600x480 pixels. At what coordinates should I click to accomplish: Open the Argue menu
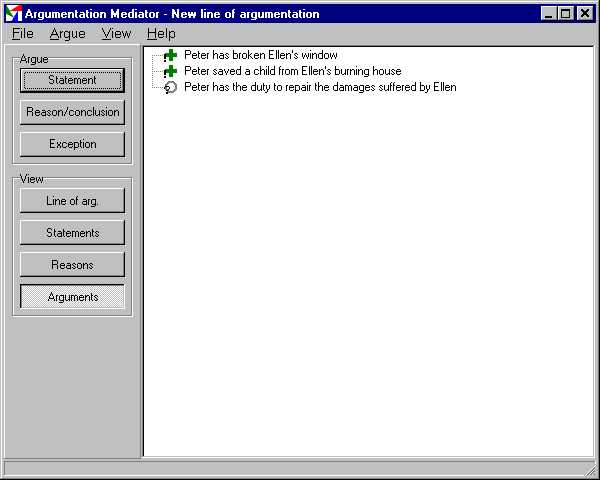pos(67,34)
